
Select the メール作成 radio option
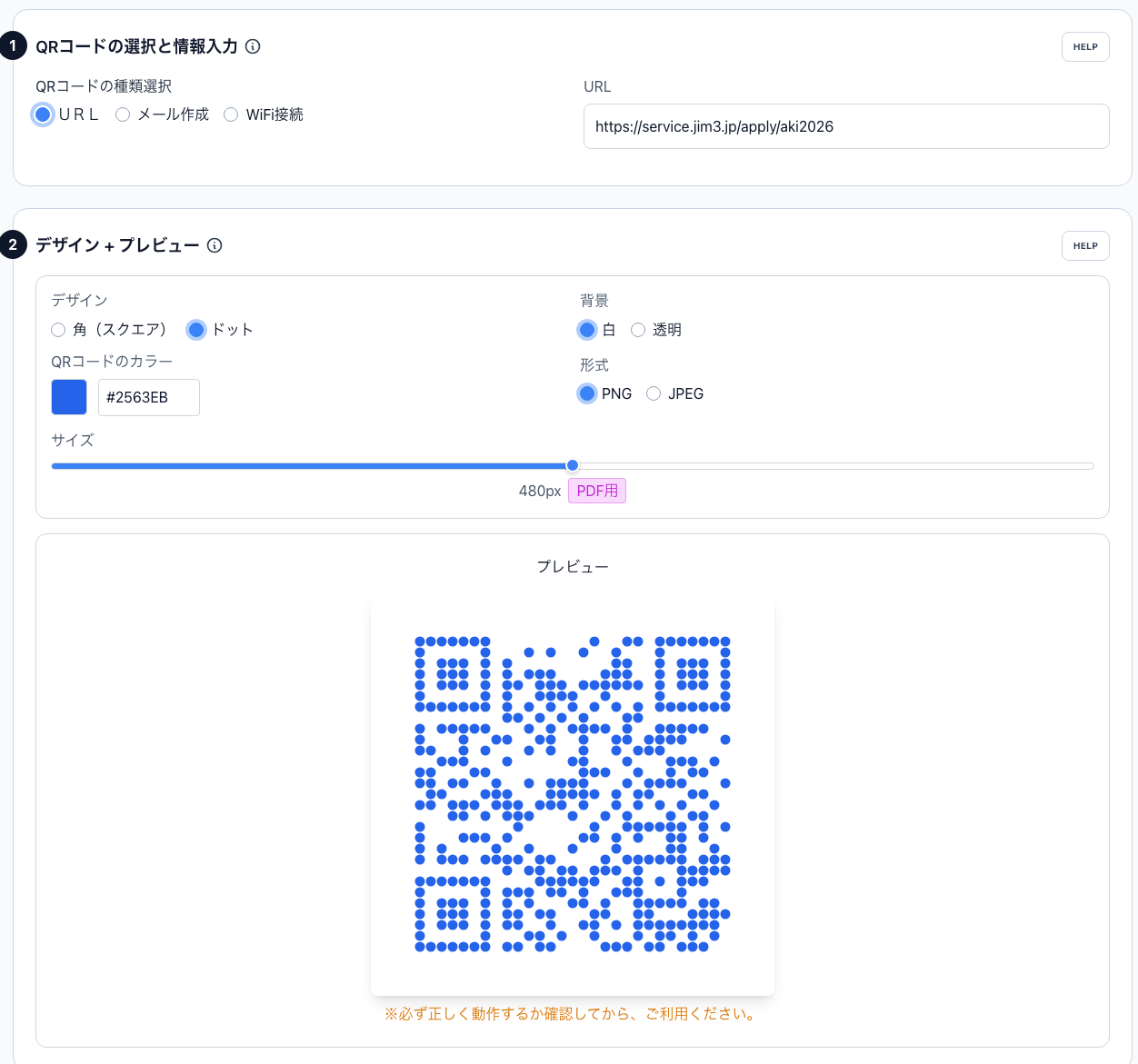pos(123,114)
